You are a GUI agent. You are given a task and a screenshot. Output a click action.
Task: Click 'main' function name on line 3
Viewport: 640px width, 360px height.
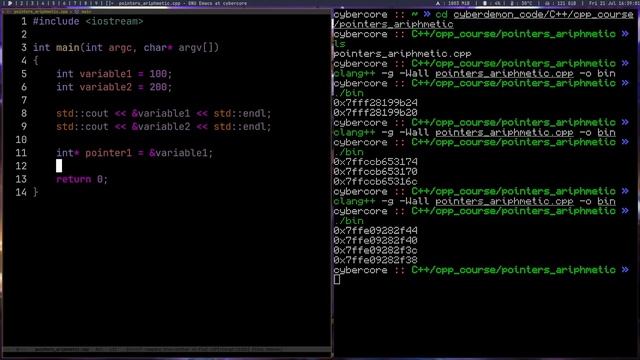[x=68, y=47]
